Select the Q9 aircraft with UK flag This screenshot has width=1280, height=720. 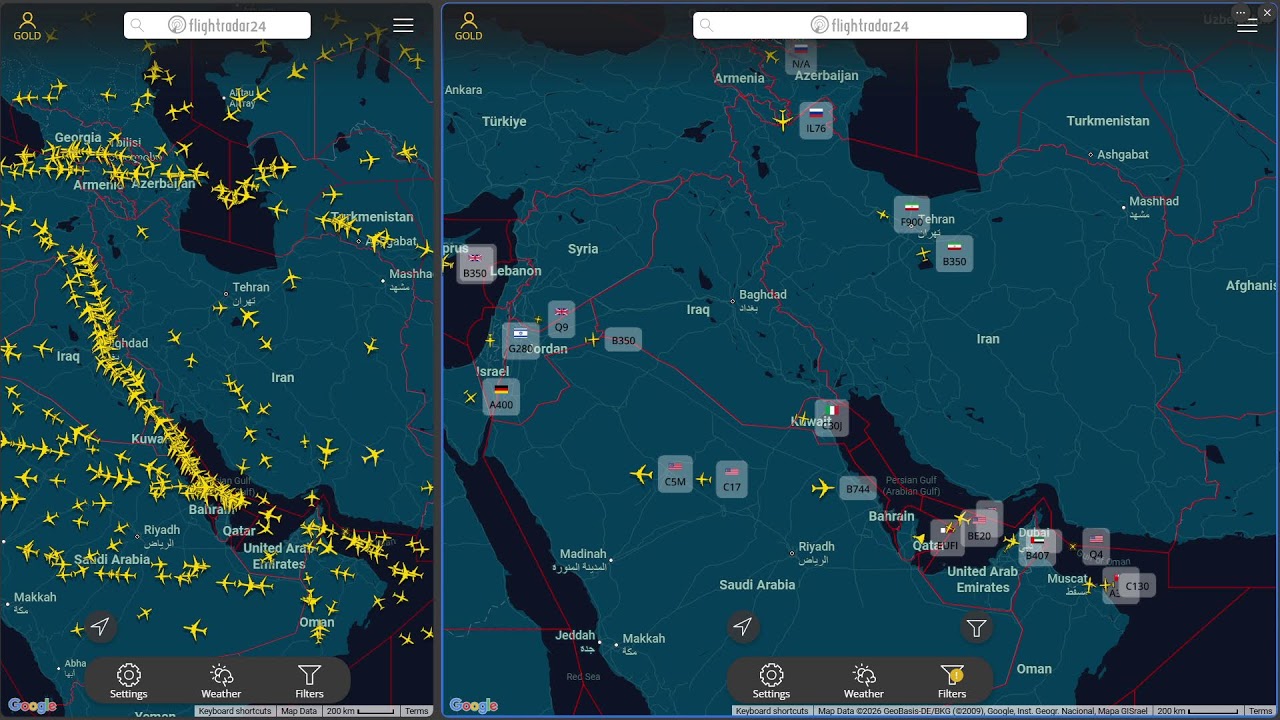pos(561,319)
